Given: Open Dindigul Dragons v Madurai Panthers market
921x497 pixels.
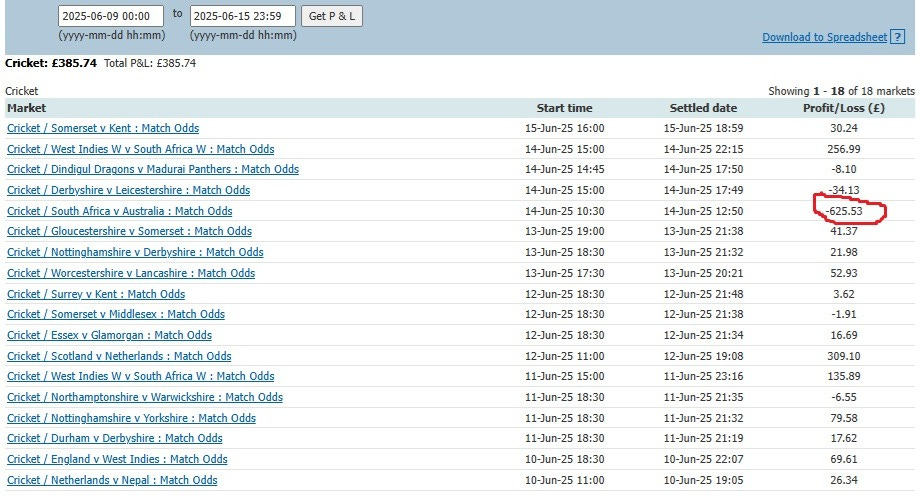Looking at the screenshot, I should point(153,169).
